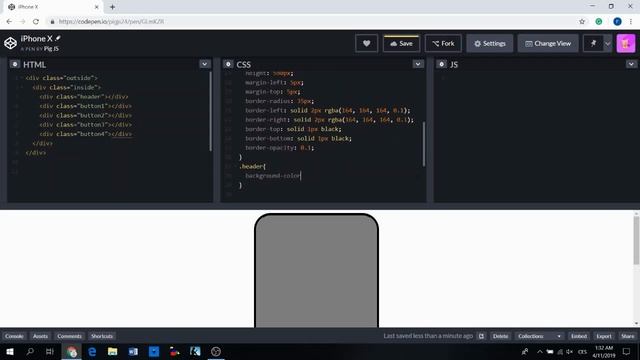The image size is (640, 360).
Task: Open Chrome from the taskbar
Action: 72,351
